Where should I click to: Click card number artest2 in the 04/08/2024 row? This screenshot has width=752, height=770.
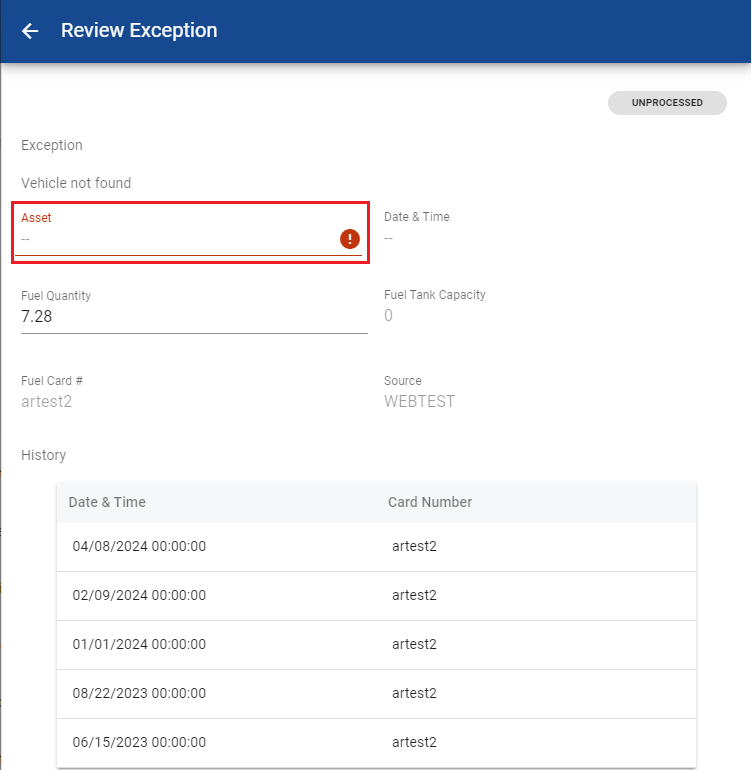[x=414, y=547]
